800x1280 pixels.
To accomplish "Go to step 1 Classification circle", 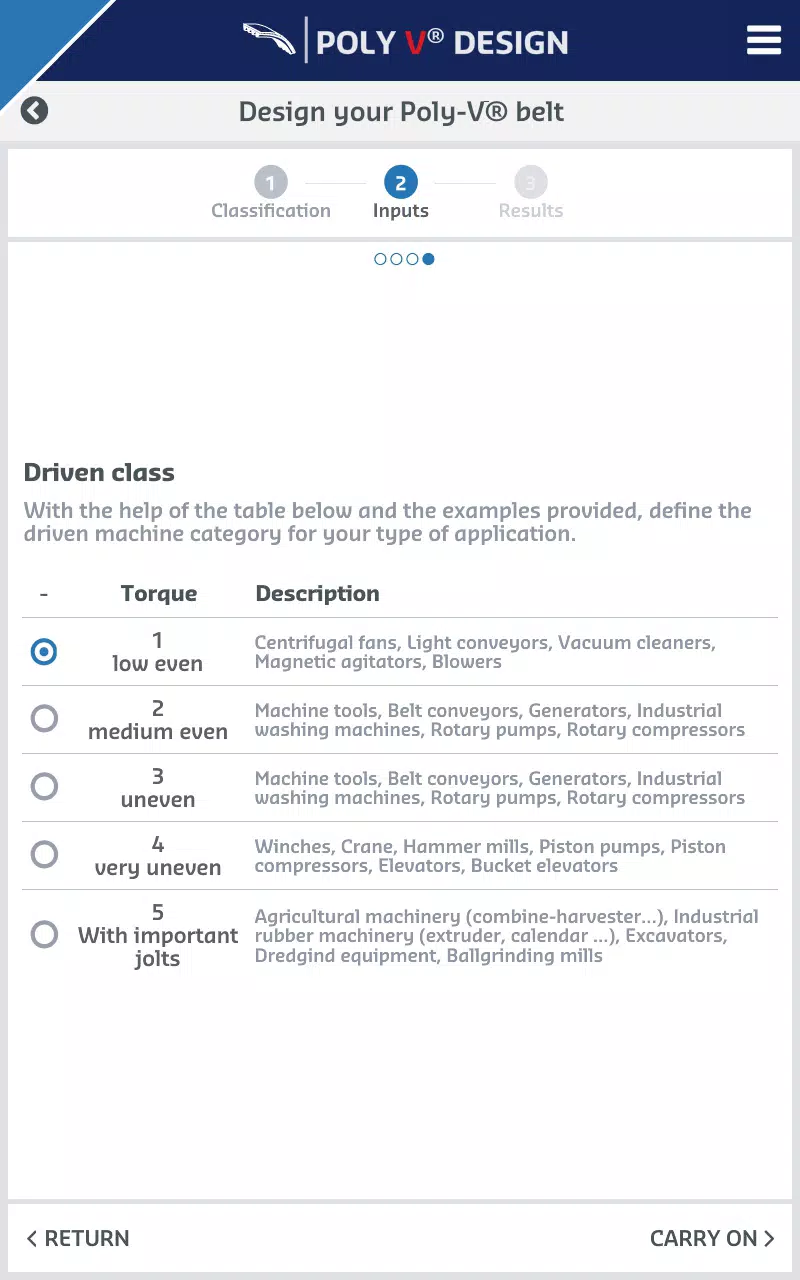I will (x=271, y=183).
